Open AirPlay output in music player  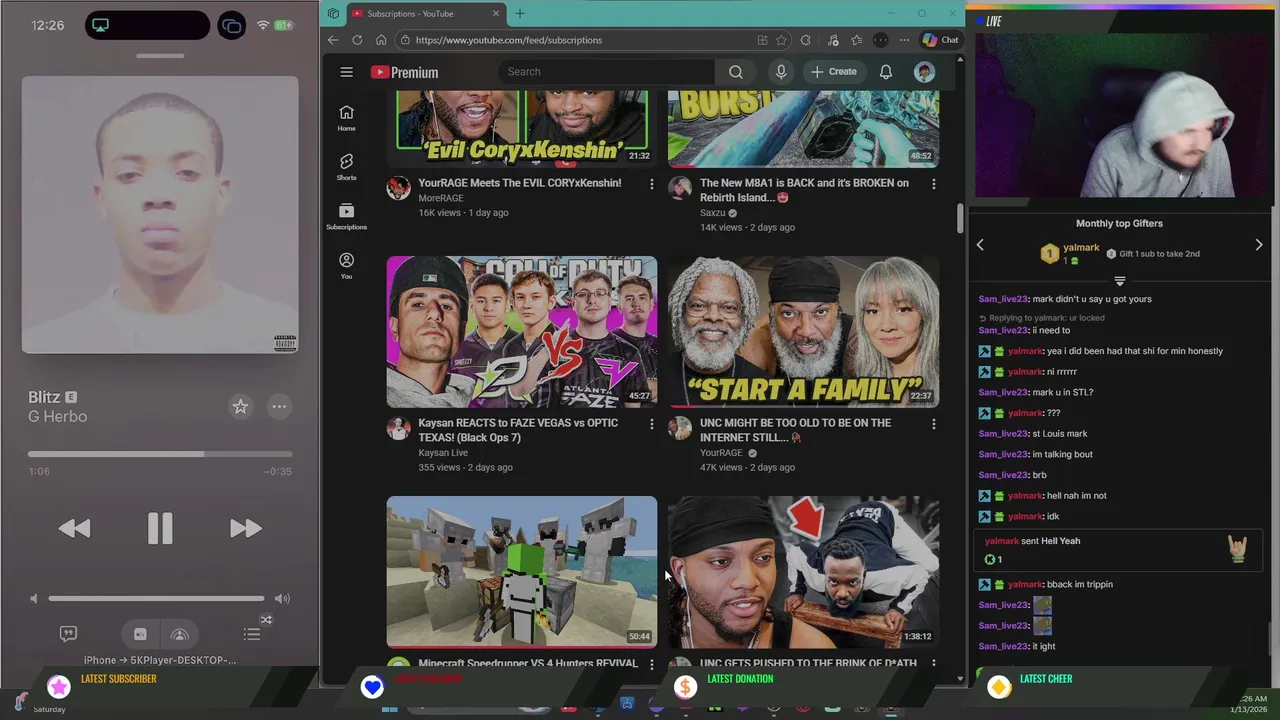click(x=180, y=634)
